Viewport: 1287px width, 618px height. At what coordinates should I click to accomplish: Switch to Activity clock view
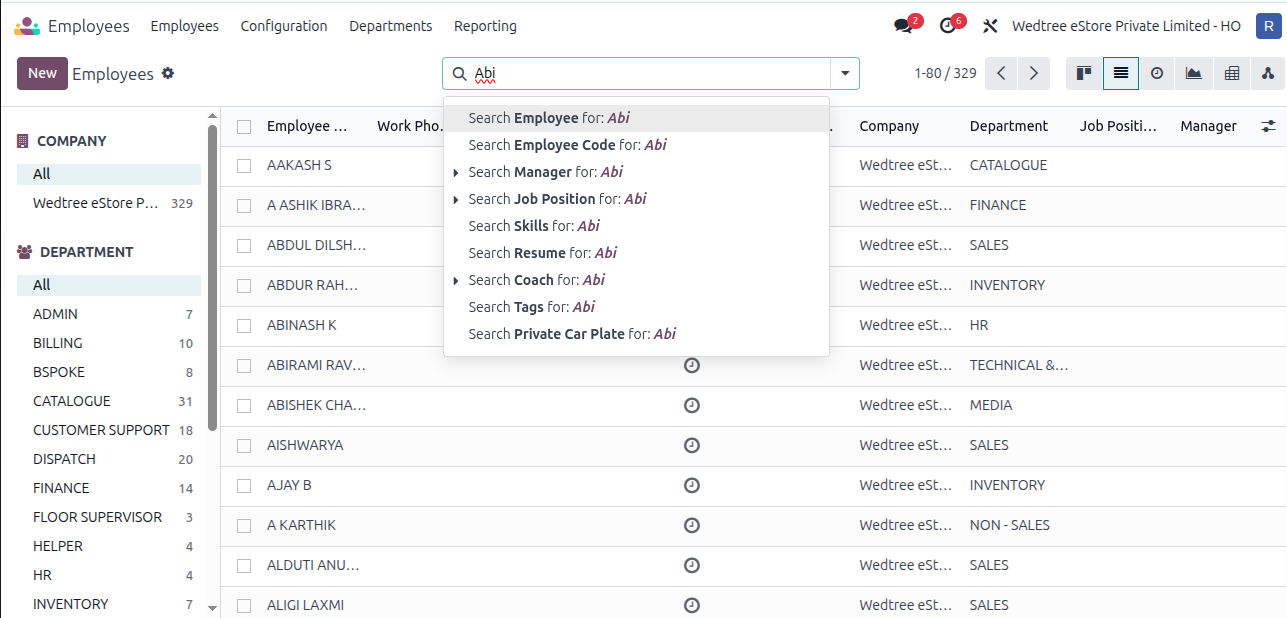(1157, 73)
